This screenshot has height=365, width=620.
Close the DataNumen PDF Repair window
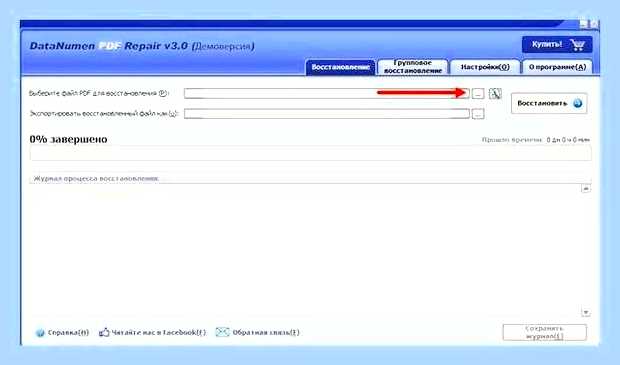594,24
